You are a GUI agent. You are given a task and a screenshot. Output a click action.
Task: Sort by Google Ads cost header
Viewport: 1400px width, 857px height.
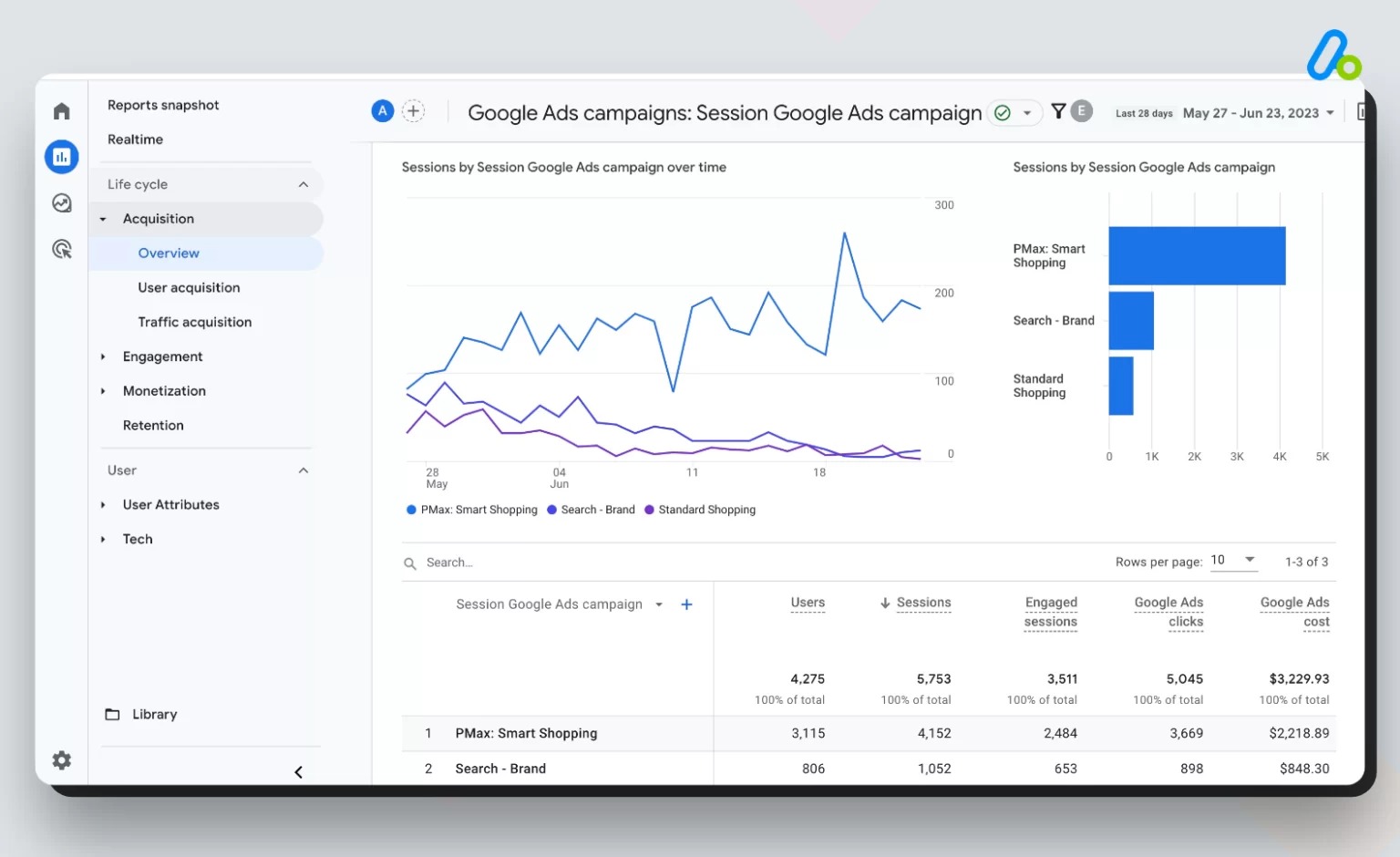click(x=1294, y=613)
